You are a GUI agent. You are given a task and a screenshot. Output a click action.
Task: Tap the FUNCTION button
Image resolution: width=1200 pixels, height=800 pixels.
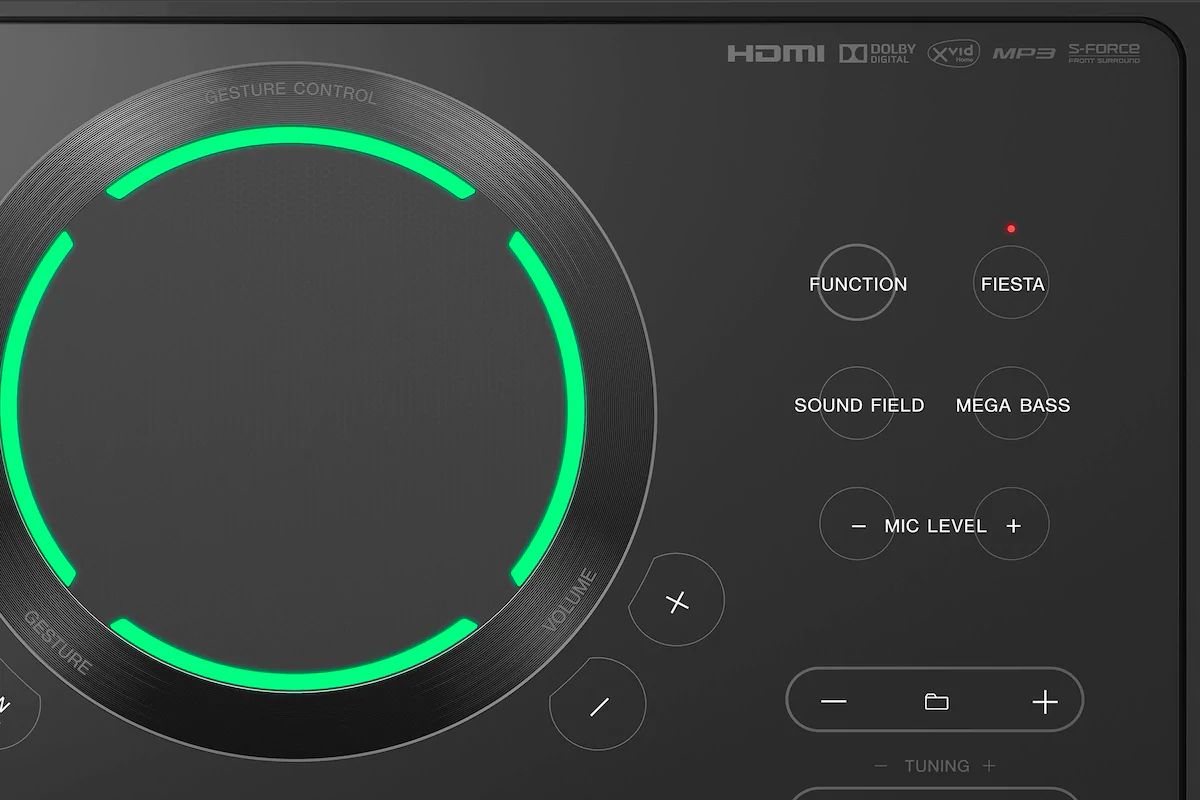(x=858, y=283)
